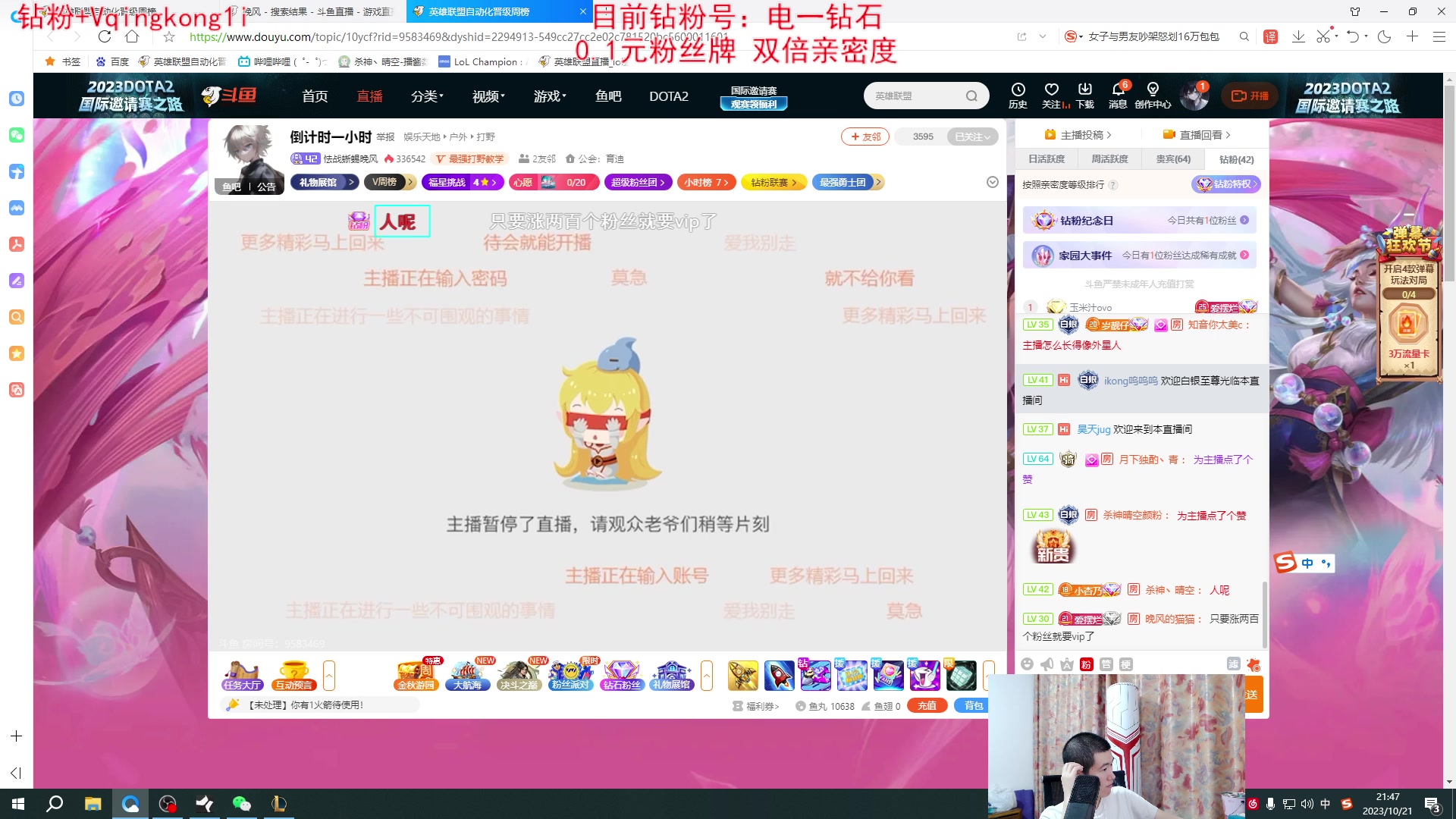Open the user avatar in site header

(1194, 96)
